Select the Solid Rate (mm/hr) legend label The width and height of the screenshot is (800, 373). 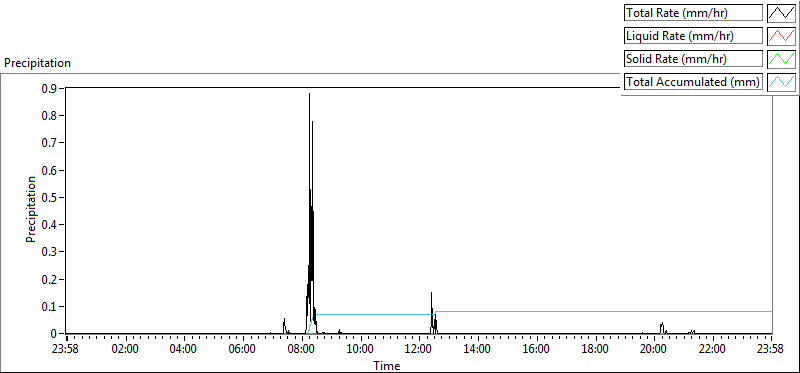tap(693, 59)
